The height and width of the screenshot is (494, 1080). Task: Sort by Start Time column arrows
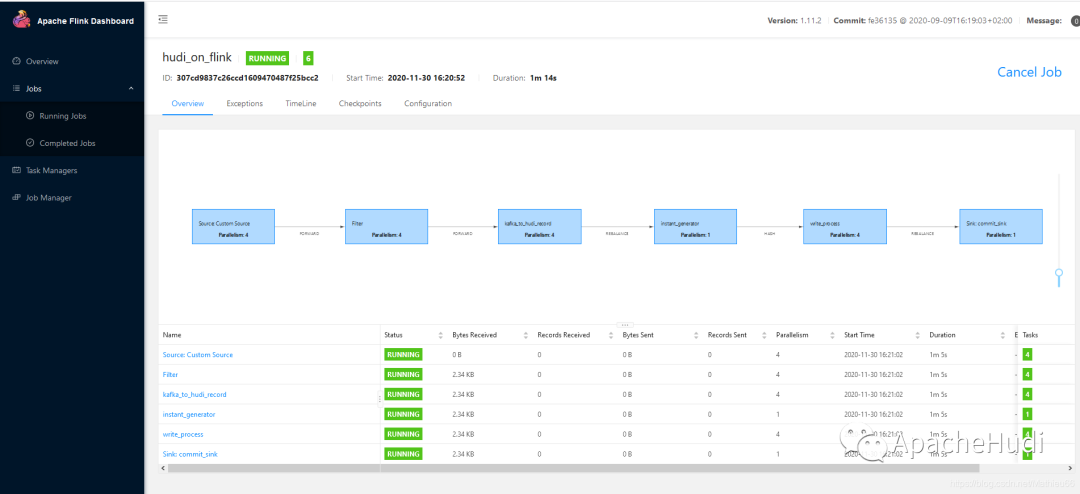917,336
